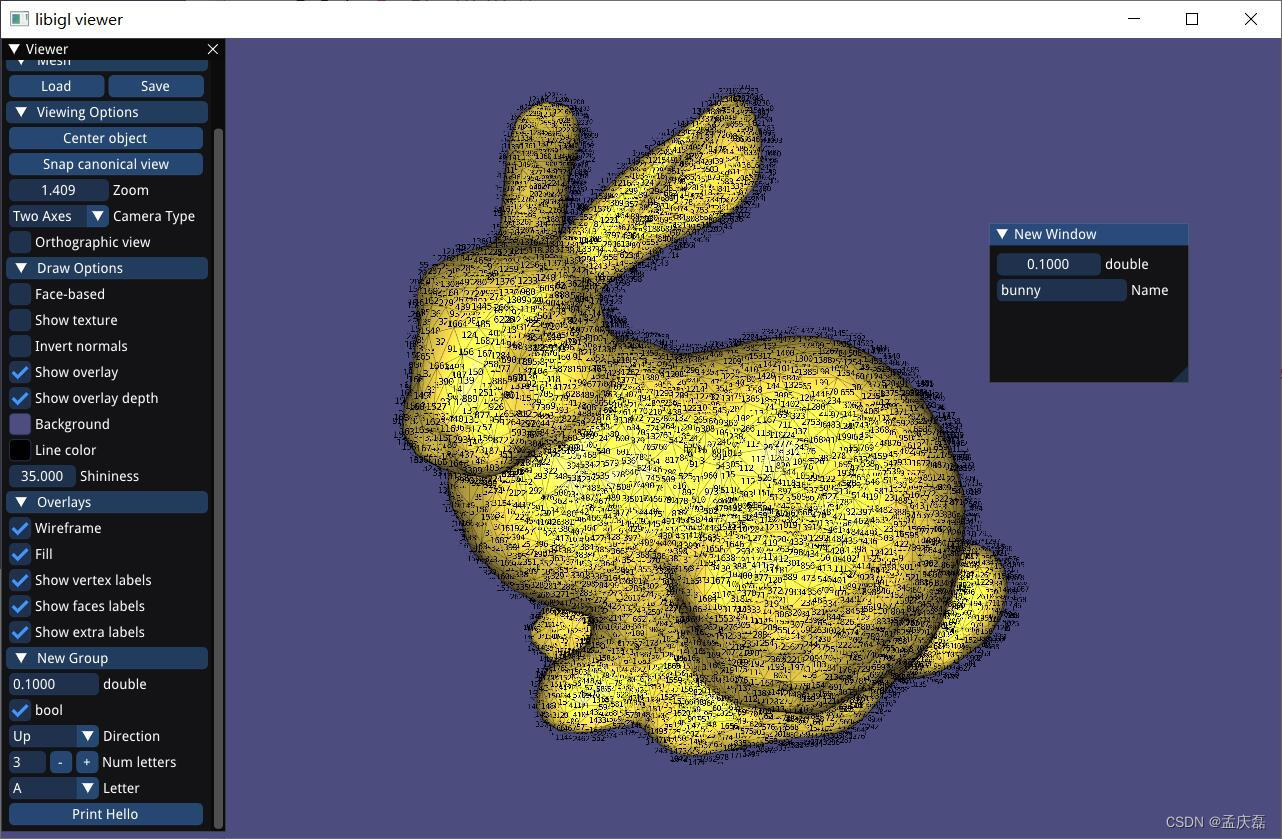Decrease Num letters with minus button
Viewport: 1282px width, 839px height.
click(61, 762)
